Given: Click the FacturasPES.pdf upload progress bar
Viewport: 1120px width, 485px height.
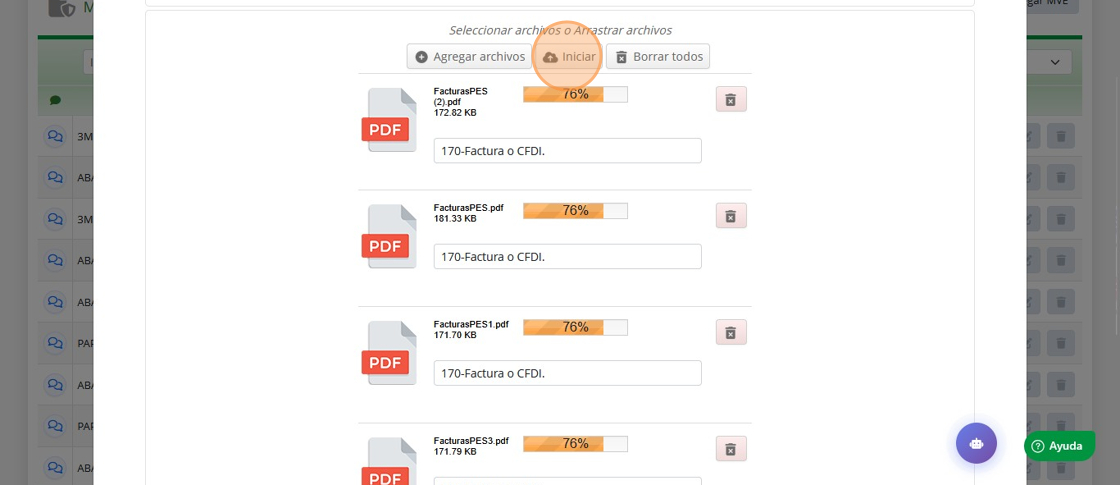Looking at the screenshot, I should 575,211.
